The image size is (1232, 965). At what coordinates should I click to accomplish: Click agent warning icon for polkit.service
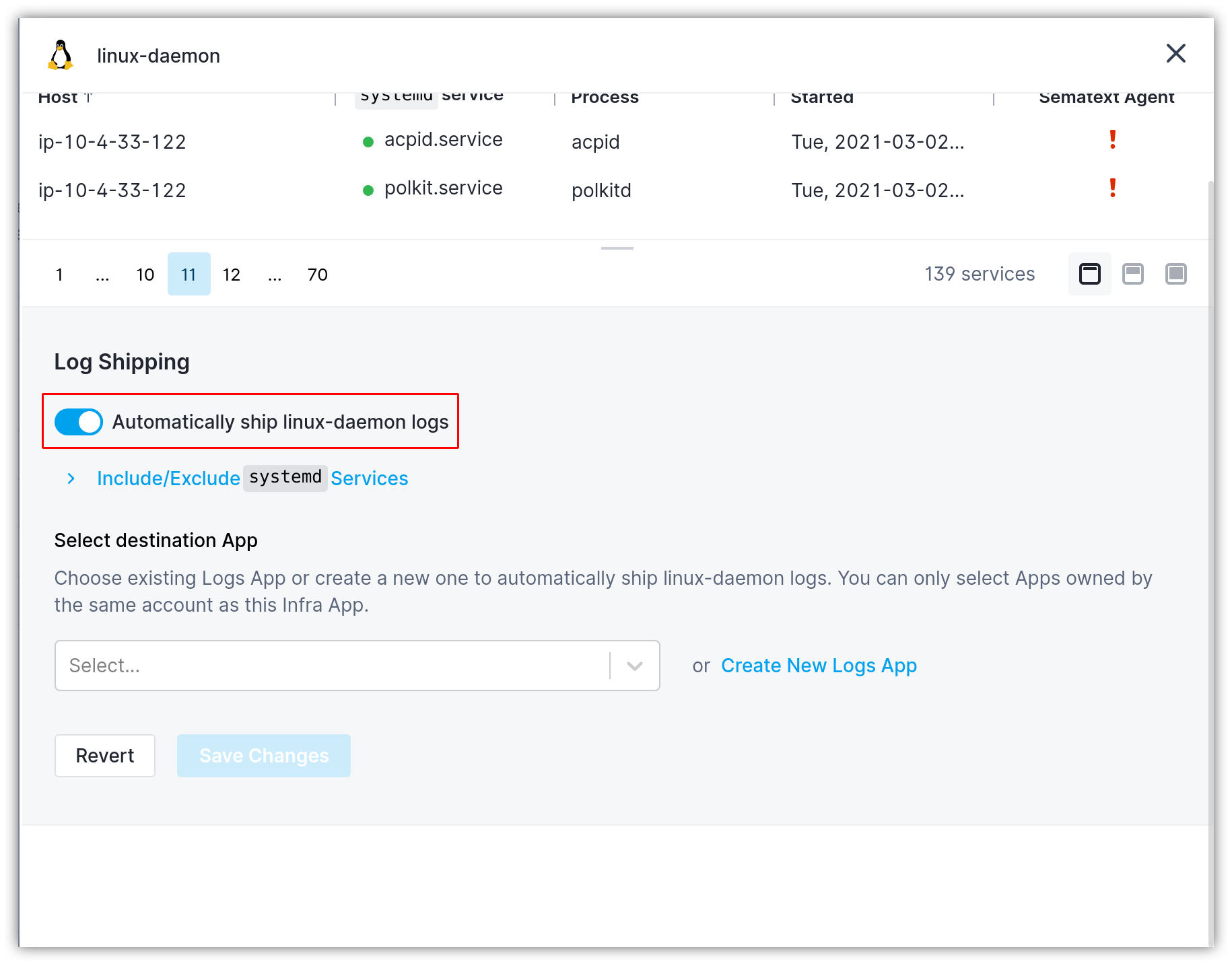tap(1113, 188)
